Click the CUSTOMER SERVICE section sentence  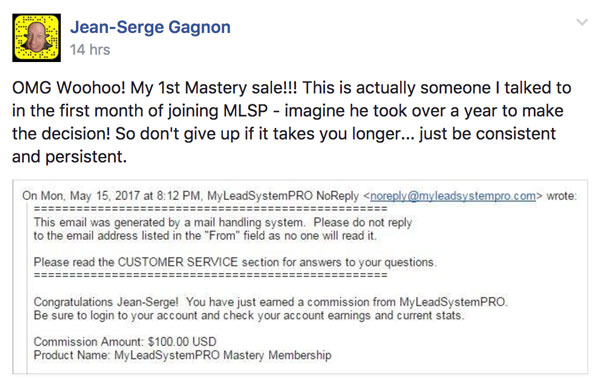[x=235, y=262]
